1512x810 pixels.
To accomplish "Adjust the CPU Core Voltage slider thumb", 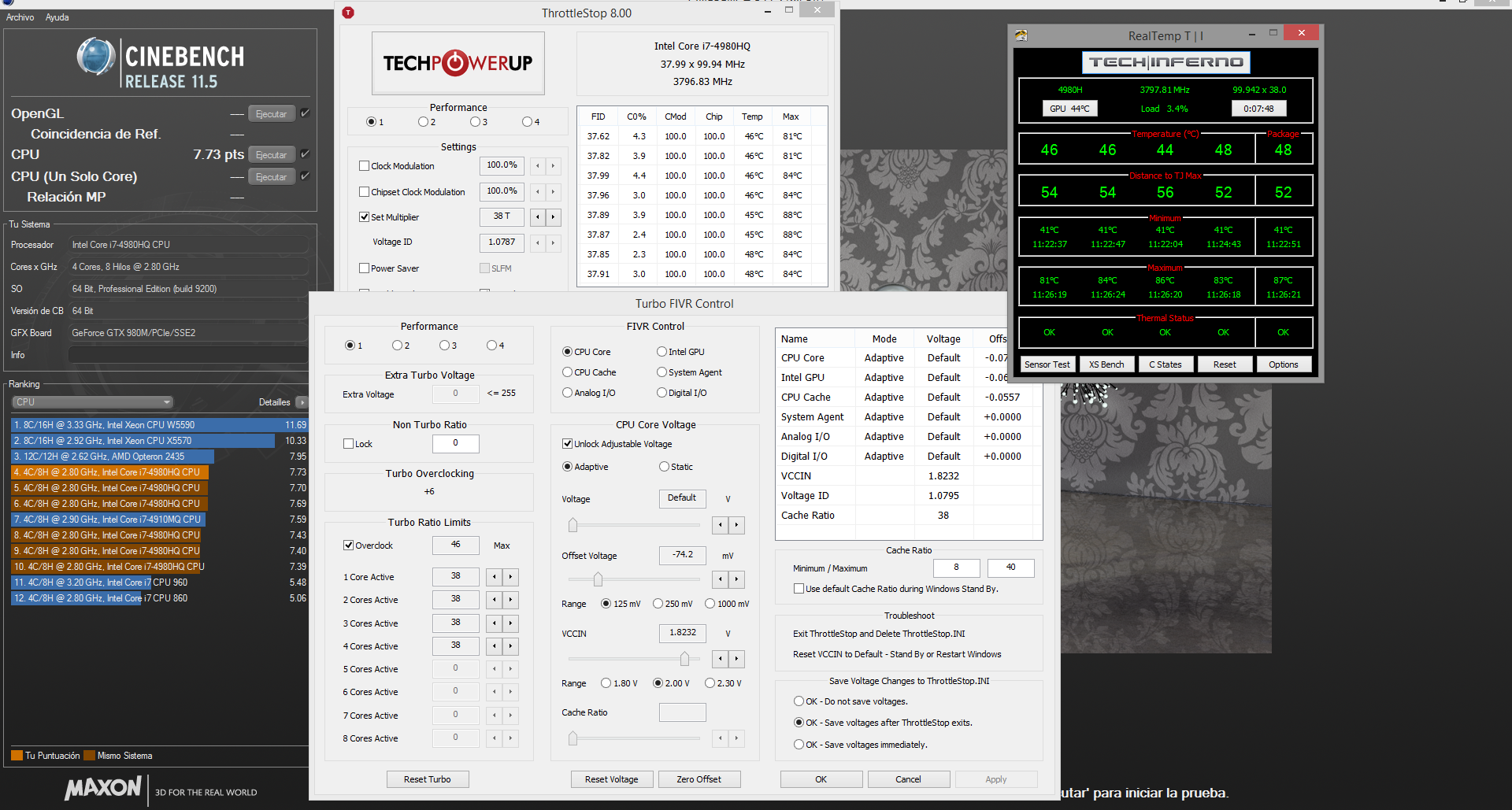I will pos(573,524).
